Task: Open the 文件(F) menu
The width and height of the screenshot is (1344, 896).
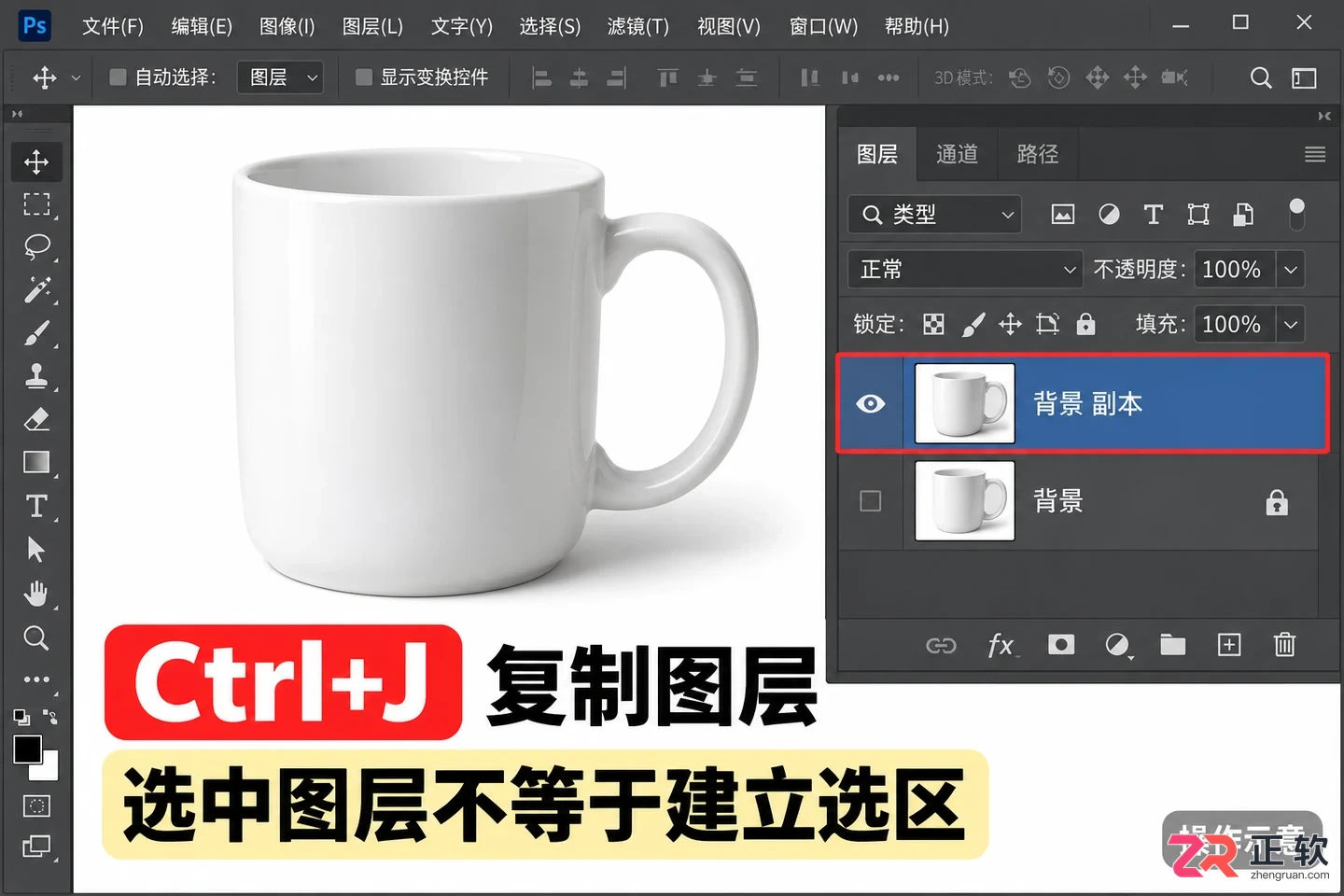Action: 113,26
